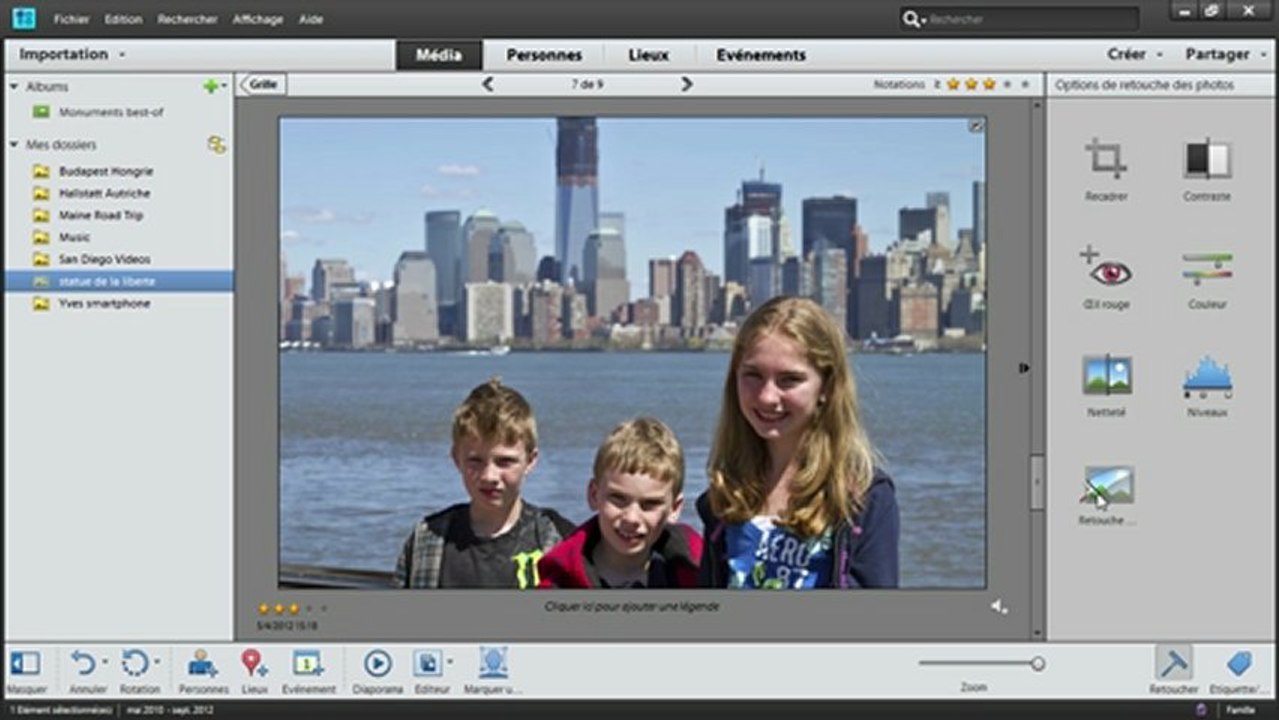Click the Masquer panel icon
The height and width of the screenshot is (720, 1279).
coord(25,663)
